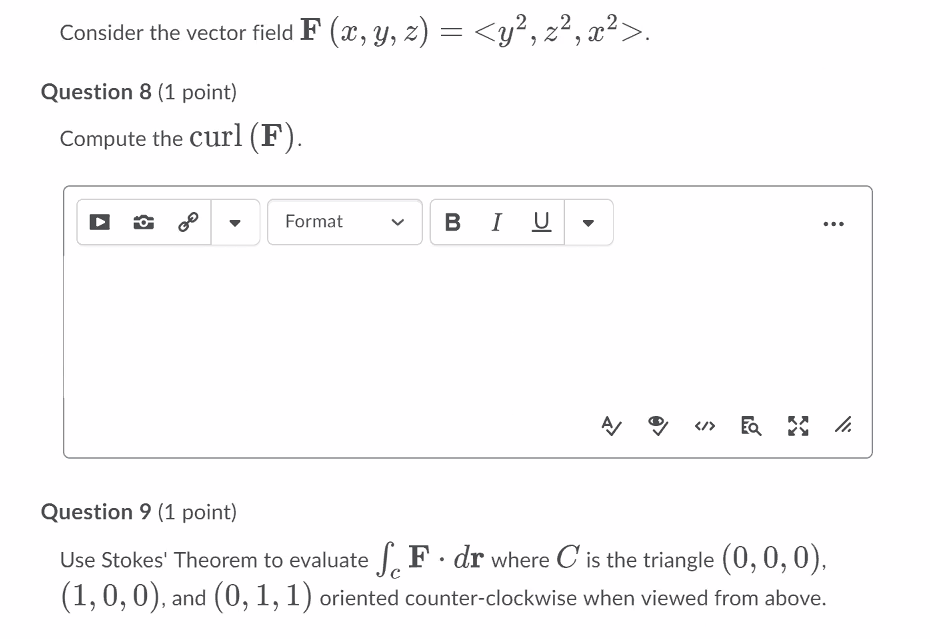The height and width of the screenshot is (639, 930).
Task: Open the accessibility checker
Action: click(x=657, y=425)
